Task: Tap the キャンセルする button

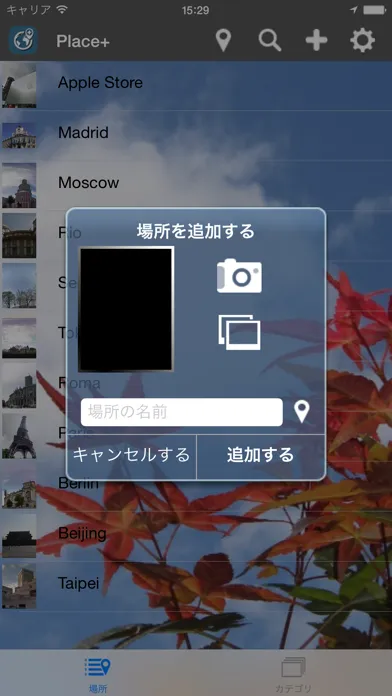Action: tap(131, 456)
